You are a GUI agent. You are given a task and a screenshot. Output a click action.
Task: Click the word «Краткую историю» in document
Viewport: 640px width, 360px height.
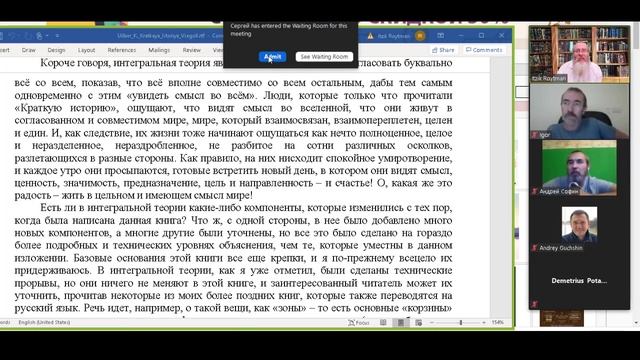click(66, 108)
